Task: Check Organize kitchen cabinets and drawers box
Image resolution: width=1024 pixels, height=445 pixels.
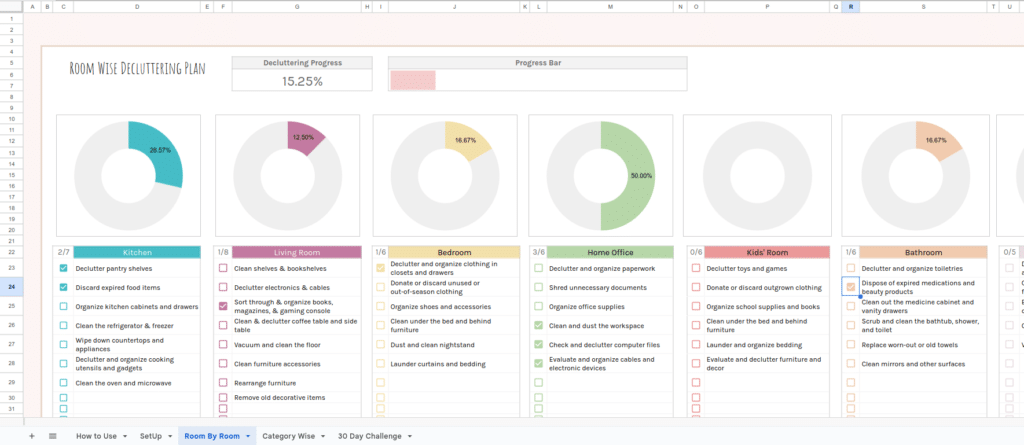Action: (x=63, y=306)
